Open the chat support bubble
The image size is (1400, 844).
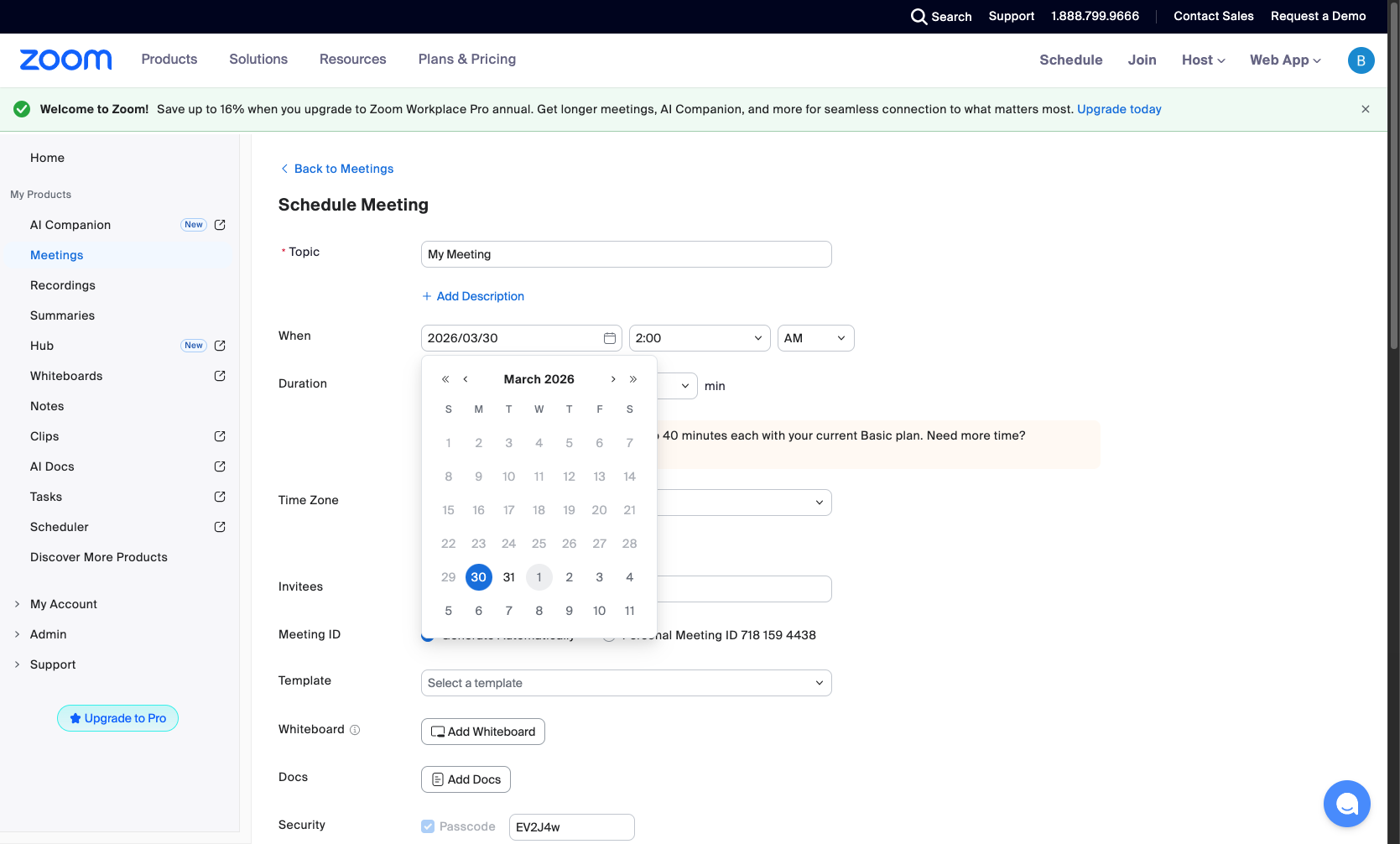point(1346,804)
